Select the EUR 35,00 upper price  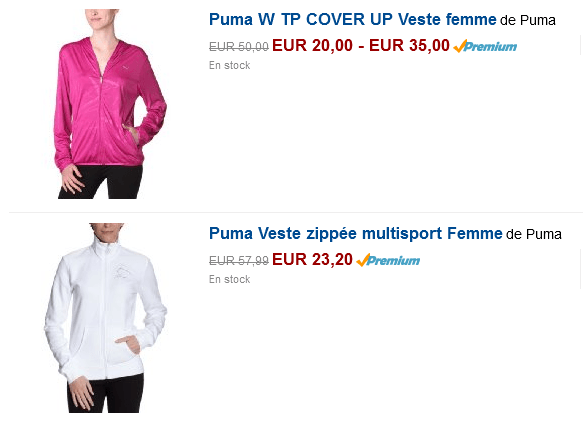(409, 46)
